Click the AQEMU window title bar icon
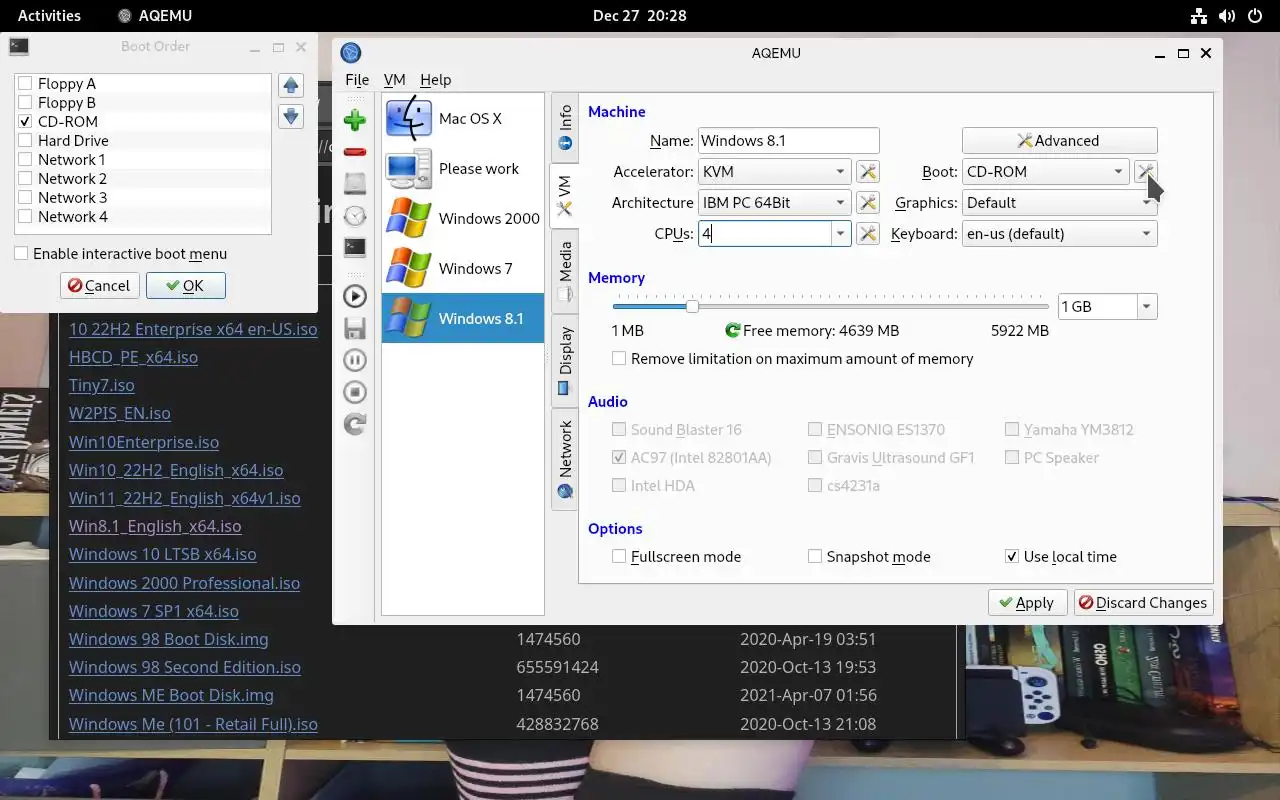The height and width of the screenshot is (800, 1280). pyautogui.click(x=351, y=53)
